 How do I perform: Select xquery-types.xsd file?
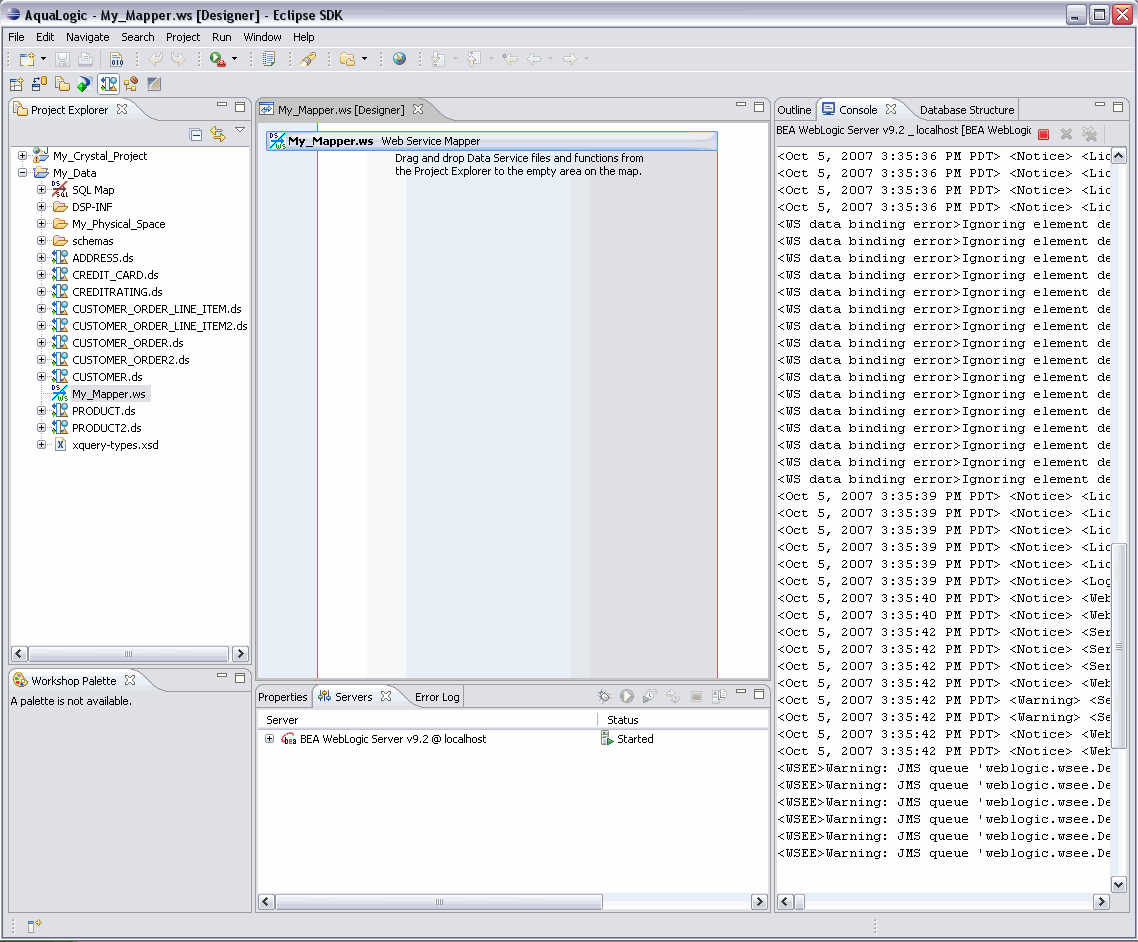(115, 445)
